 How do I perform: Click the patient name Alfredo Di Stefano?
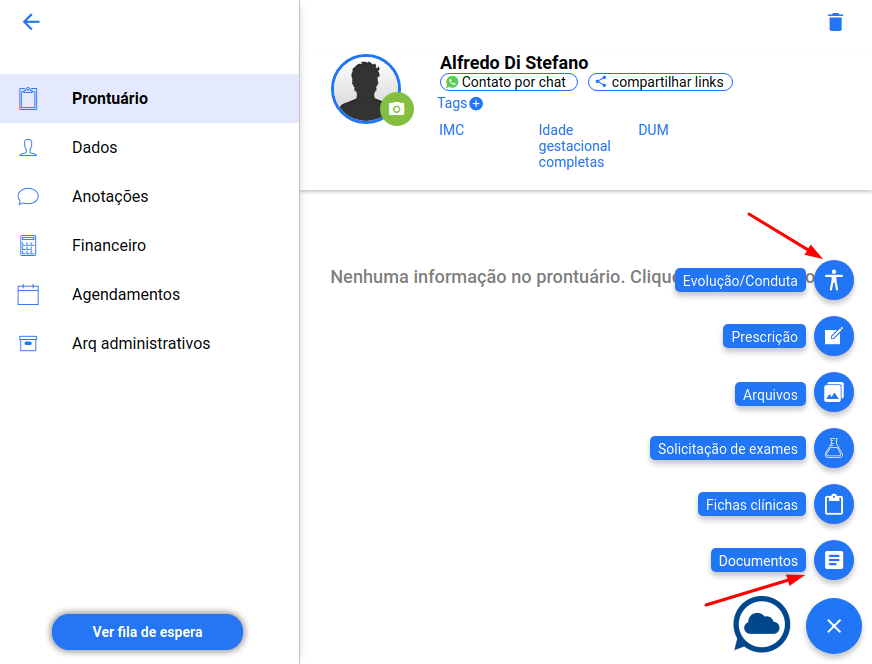click(x=514, y=62)
